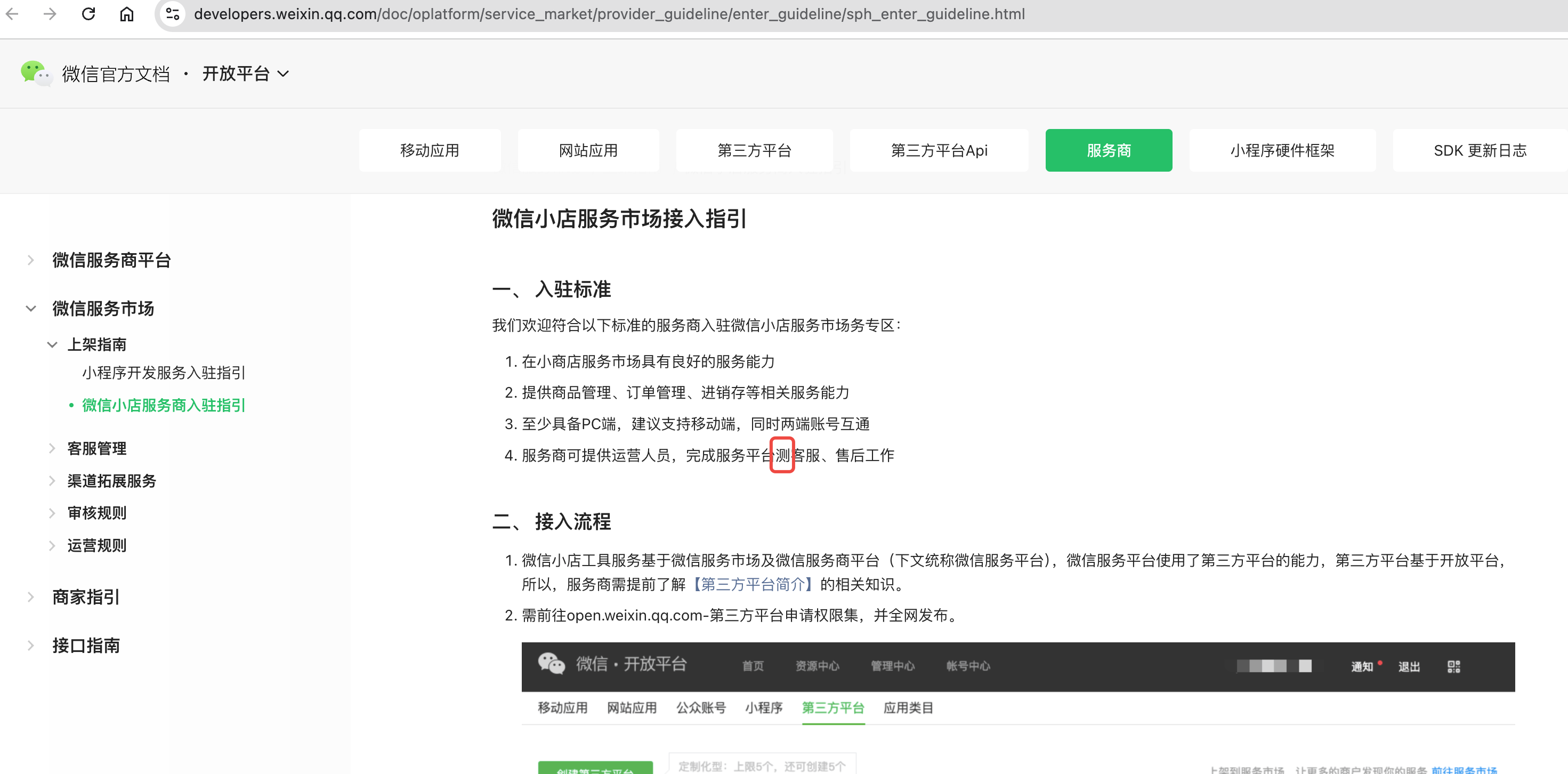
Task: Click the browser back arrow
Action: tap(12, 13)
